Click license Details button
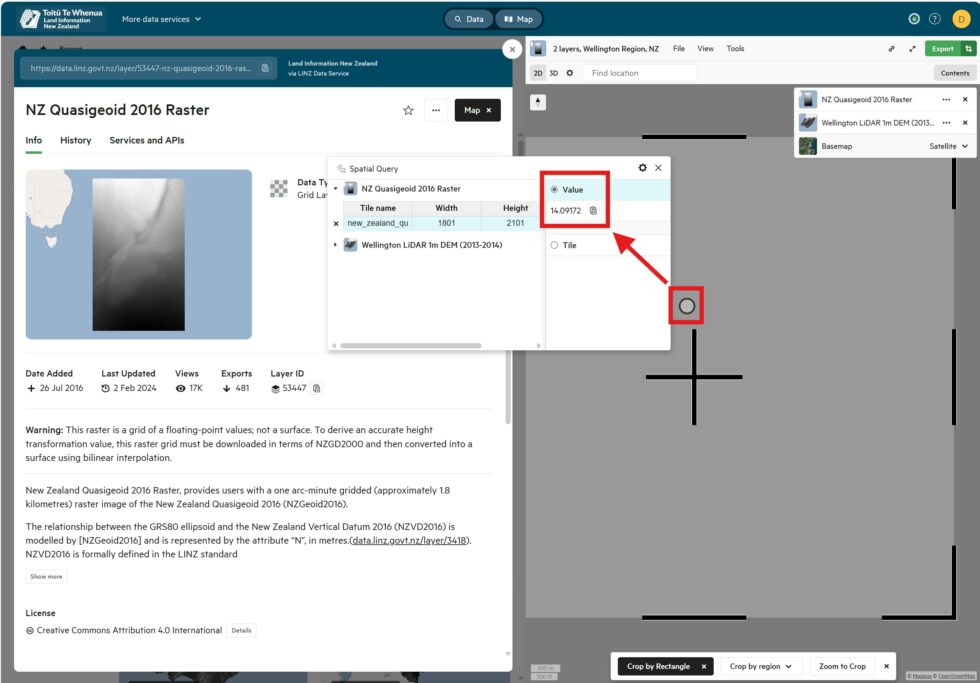Image resolution: width=980 pixels, height=683 pixels. (x=241, y=631)
